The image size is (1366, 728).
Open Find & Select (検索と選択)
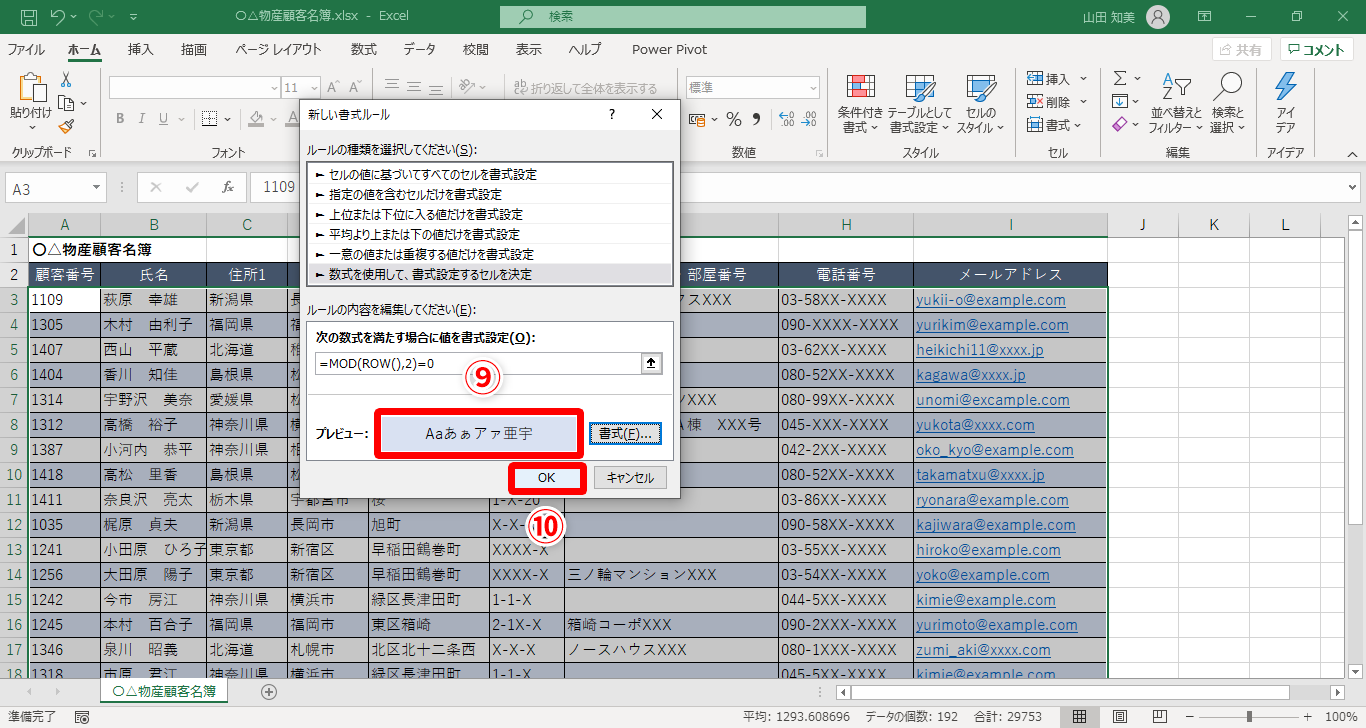click(1227, 104)
